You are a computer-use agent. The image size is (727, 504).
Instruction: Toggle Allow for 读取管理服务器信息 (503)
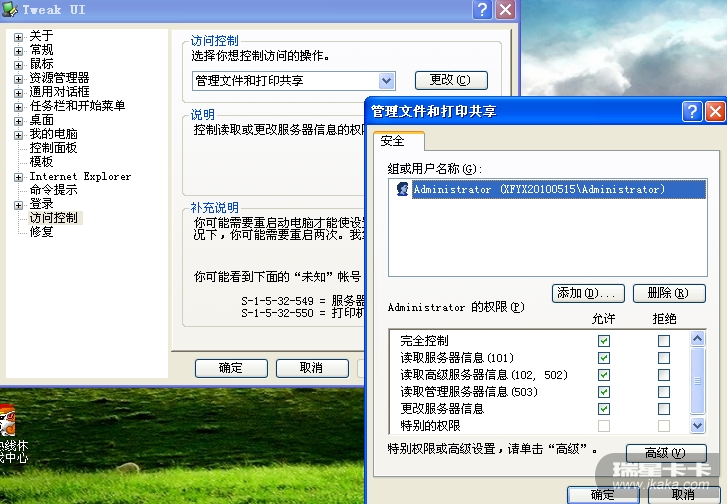click(604, 392)
